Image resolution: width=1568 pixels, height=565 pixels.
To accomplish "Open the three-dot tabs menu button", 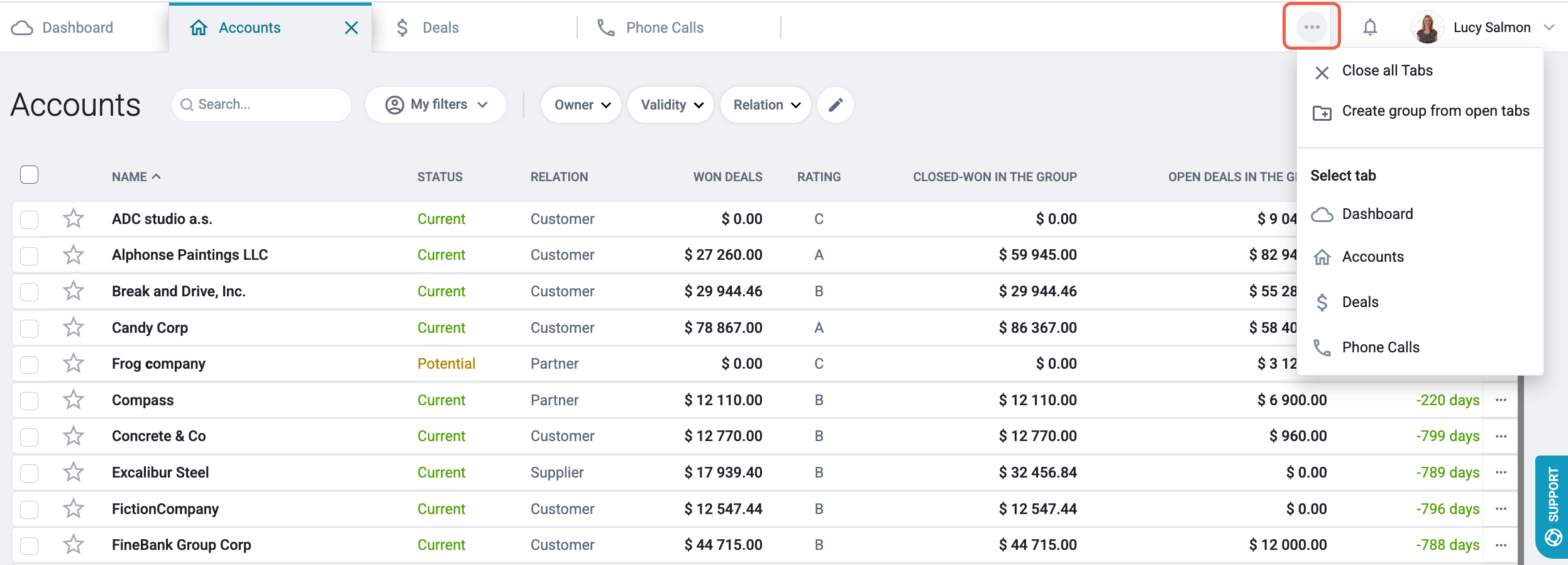I will pyautogui.click(x=1311, y=27).
